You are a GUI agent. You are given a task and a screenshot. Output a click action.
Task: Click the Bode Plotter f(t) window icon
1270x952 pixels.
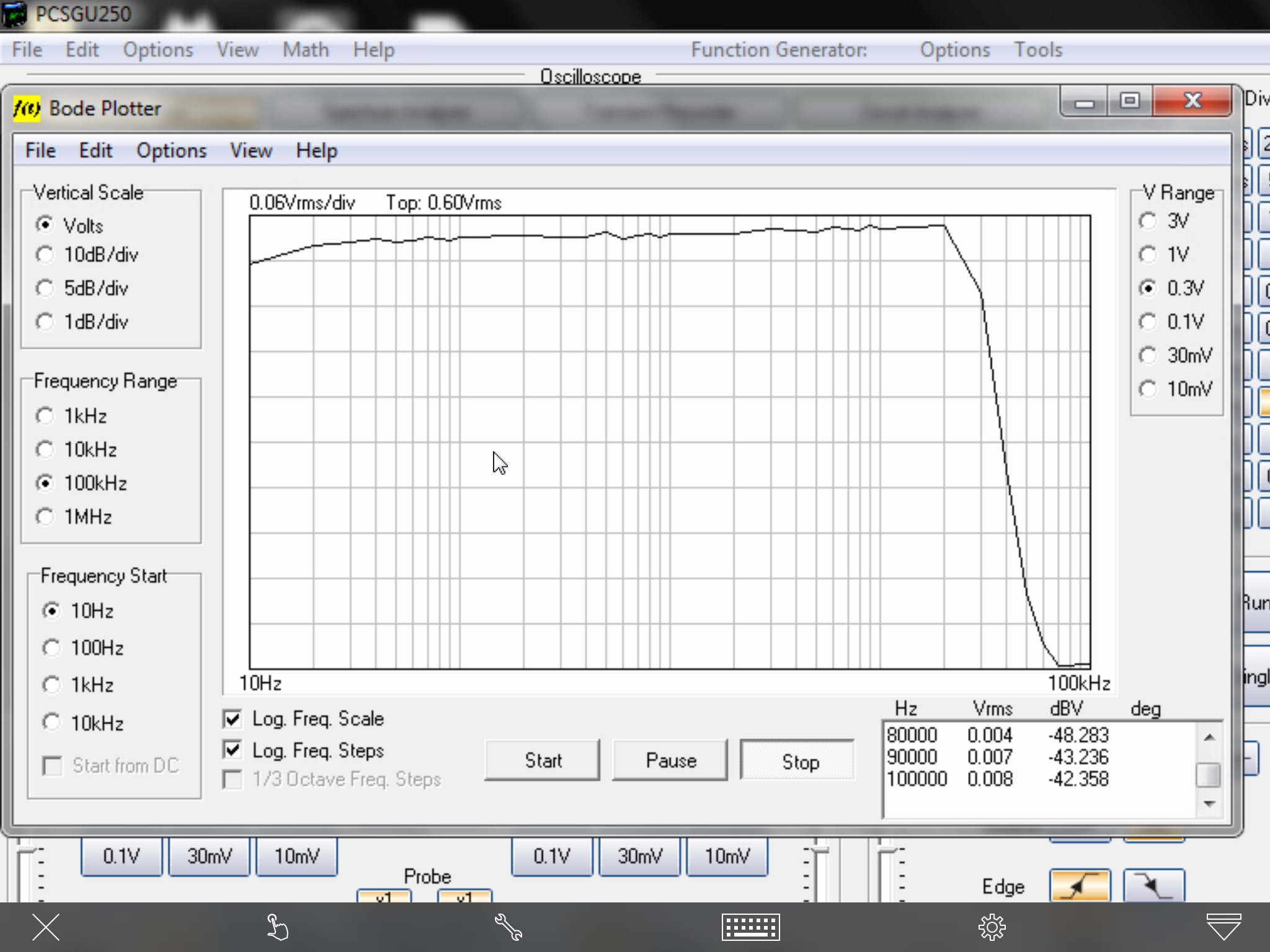[27, 108]
